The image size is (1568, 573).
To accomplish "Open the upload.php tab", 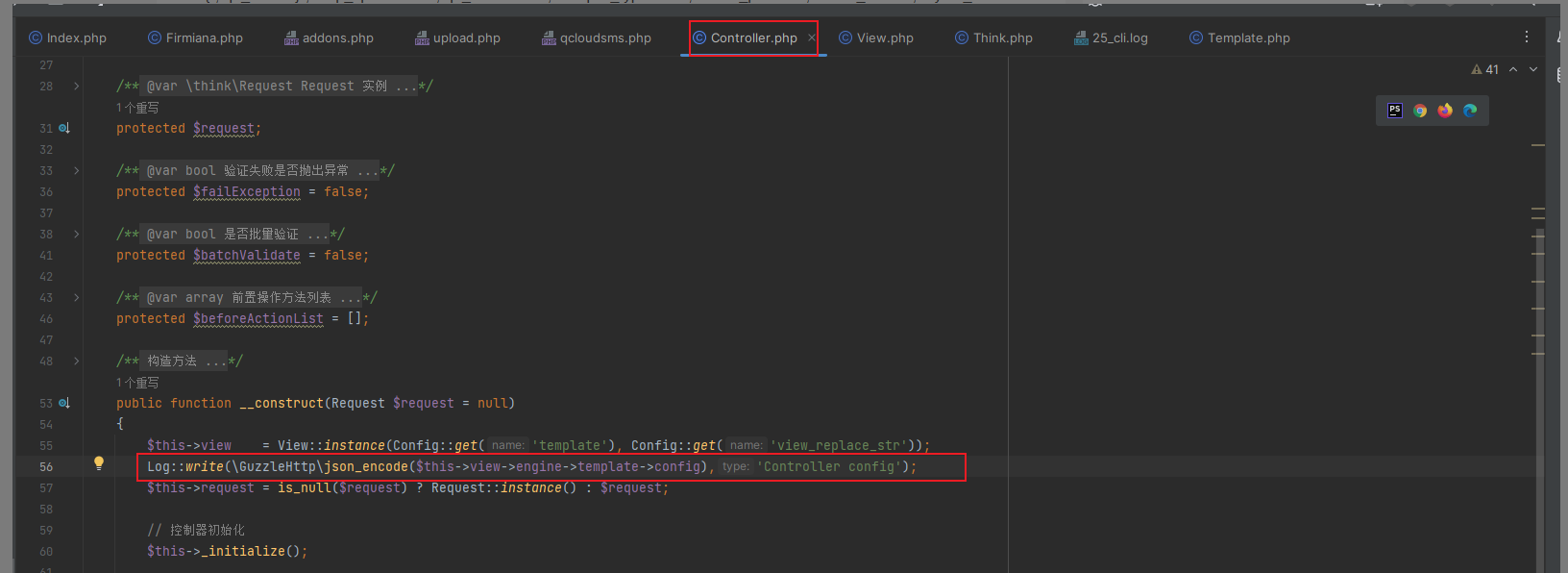I will 457,38.
